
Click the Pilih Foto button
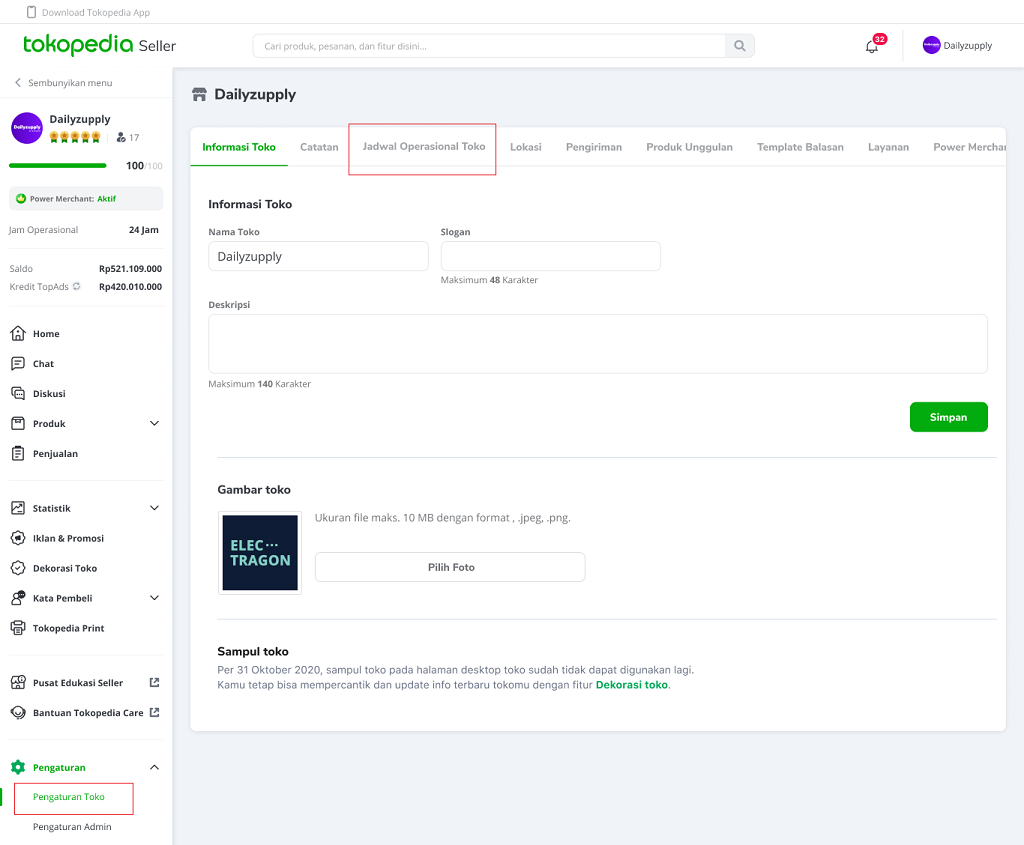[x=450, y=567]
